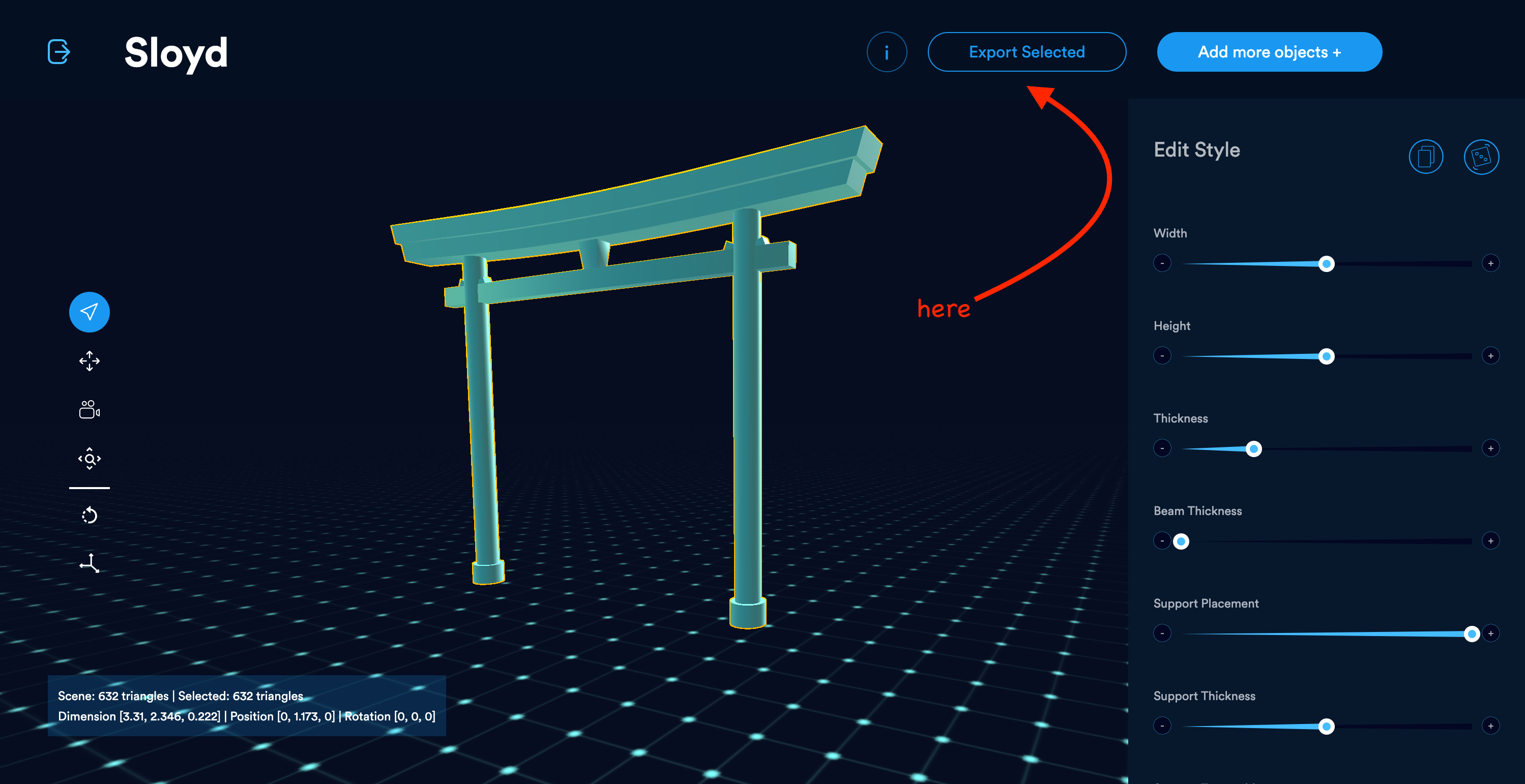Increase Beam Thickness with plus button
Screen dimensions: 1525x784
(1490, 541)
